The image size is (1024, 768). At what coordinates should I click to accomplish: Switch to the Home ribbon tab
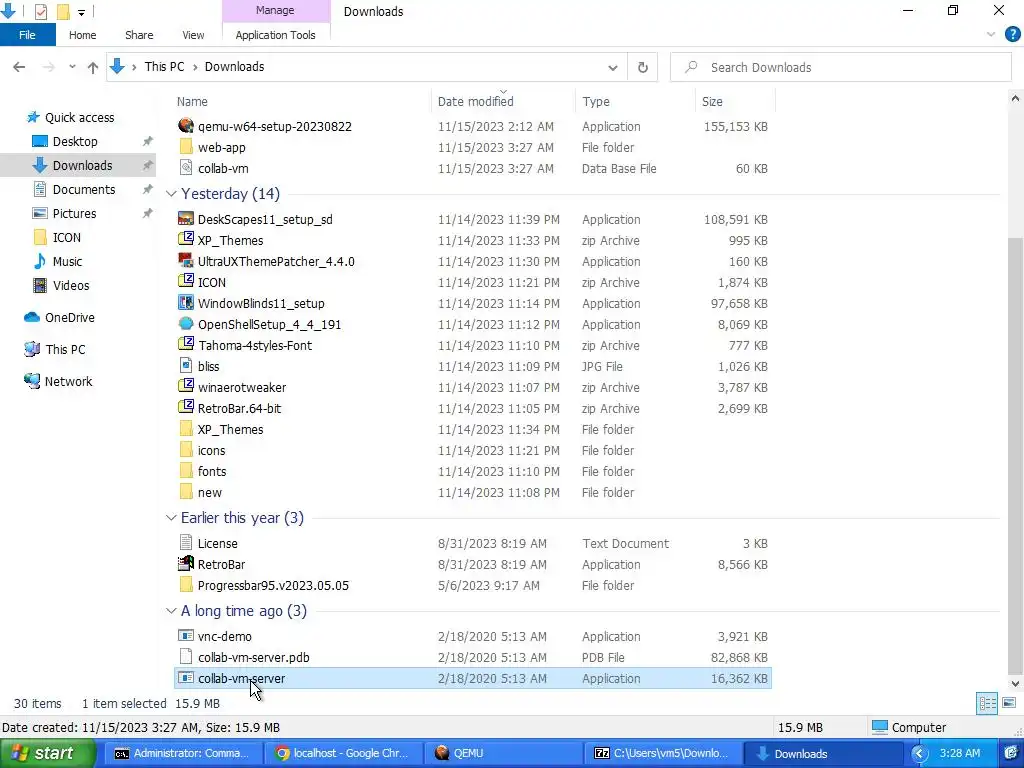[82, 35]
